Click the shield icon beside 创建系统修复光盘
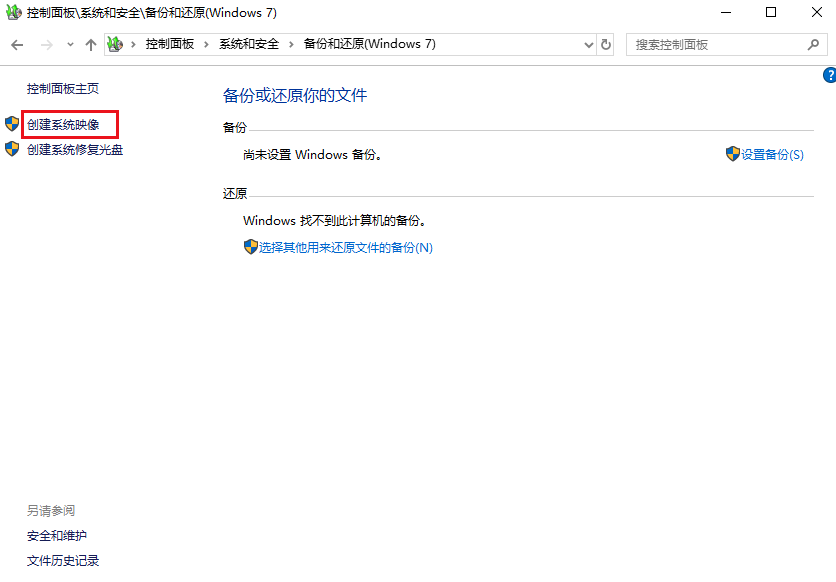Screen dimensions: 836x582 point(12,150)
